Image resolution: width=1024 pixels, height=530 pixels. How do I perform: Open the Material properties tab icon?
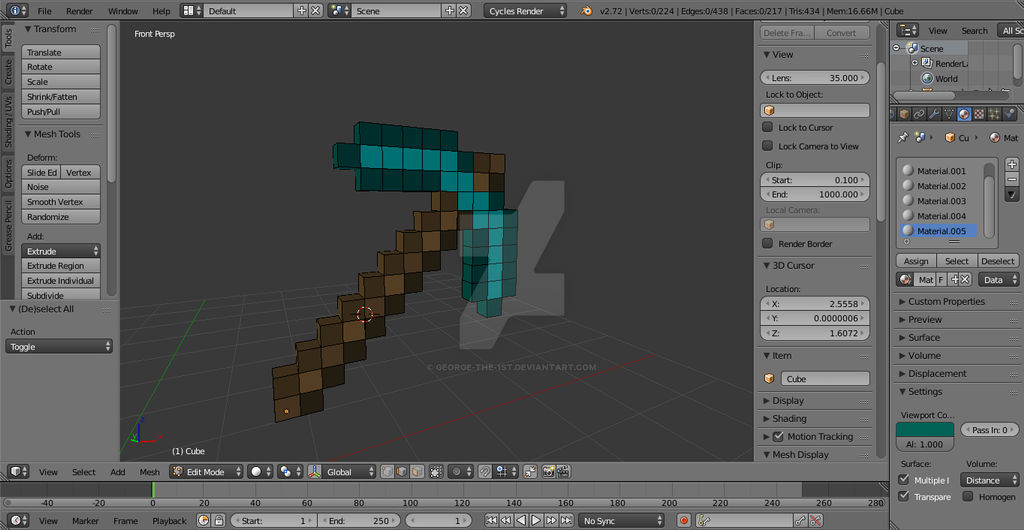964,114
